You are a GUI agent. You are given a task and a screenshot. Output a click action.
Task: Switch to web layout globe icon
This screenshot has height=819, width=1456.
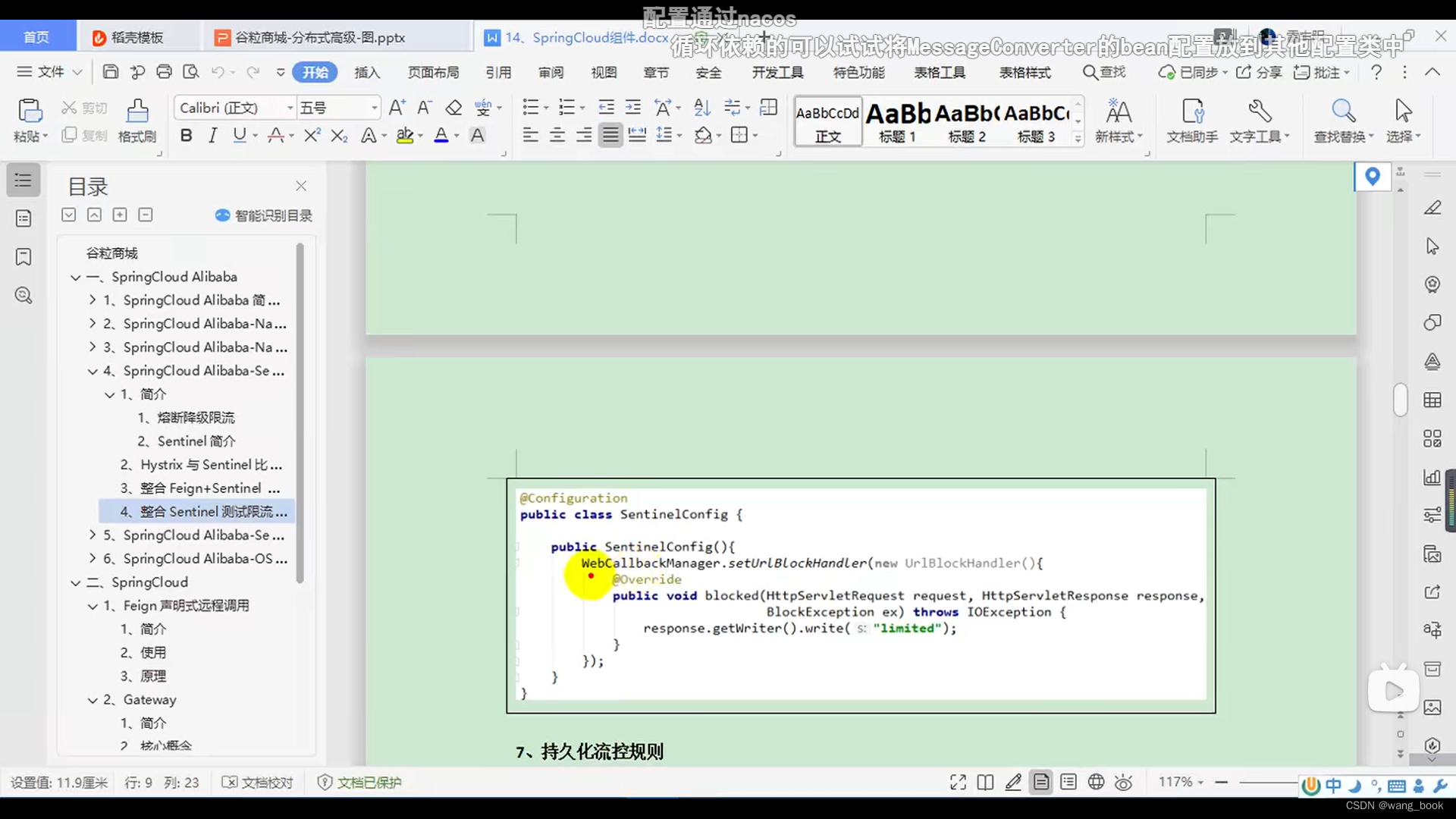(1097, 783)
